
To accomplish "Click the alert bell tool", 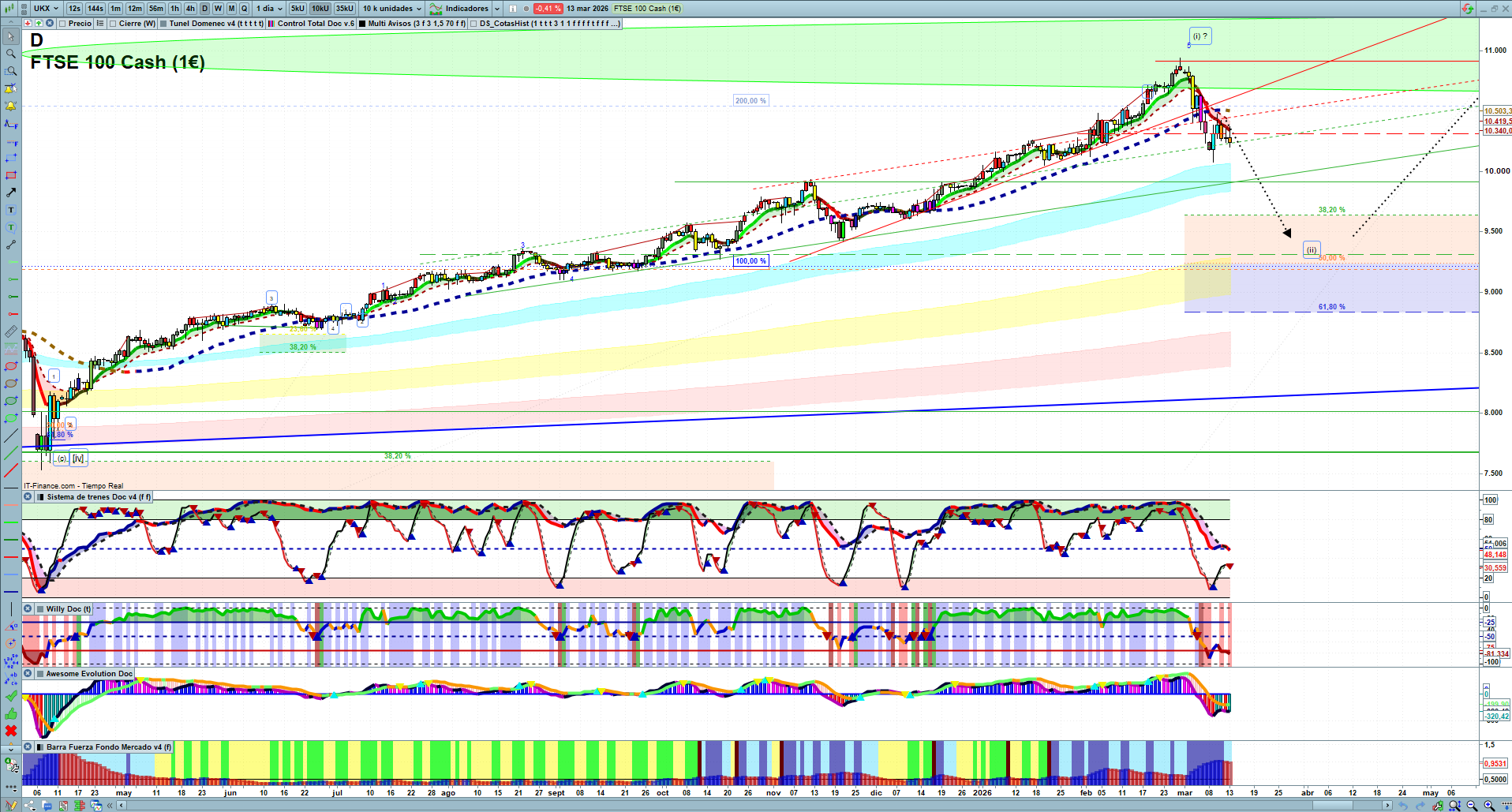I will point(11,106).
